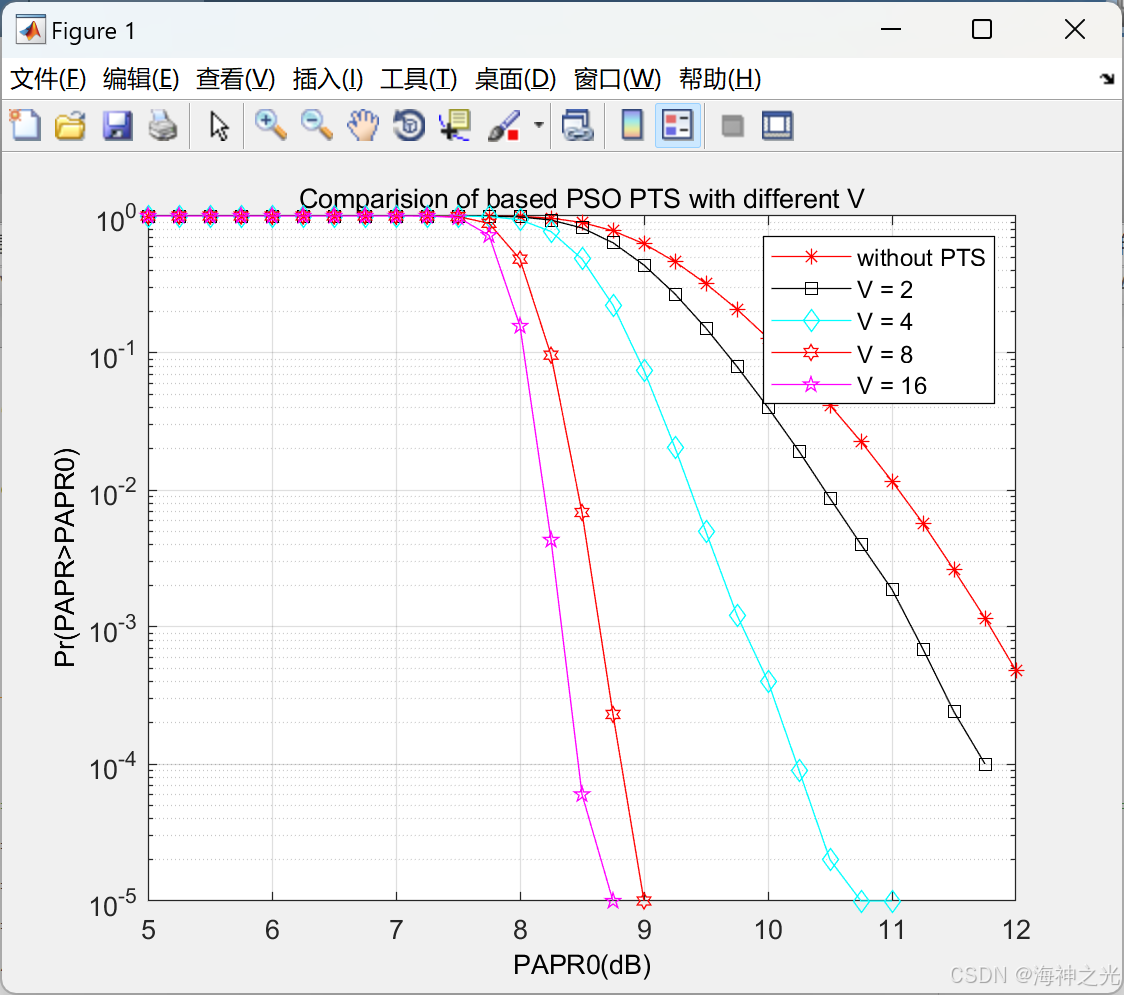Print the figure using printer icon
The height and width of the screenshot is (995, 1124).
point(163,125)
